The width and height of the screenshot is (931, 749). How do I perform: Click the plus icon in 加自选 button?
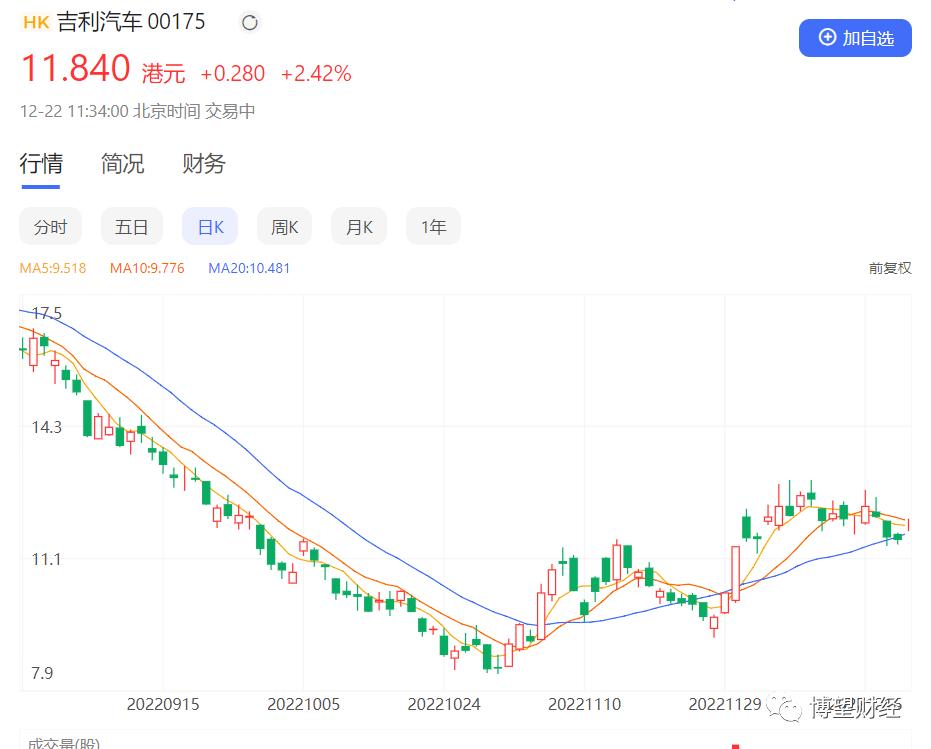pyautogui.click(x=827, y=37)
